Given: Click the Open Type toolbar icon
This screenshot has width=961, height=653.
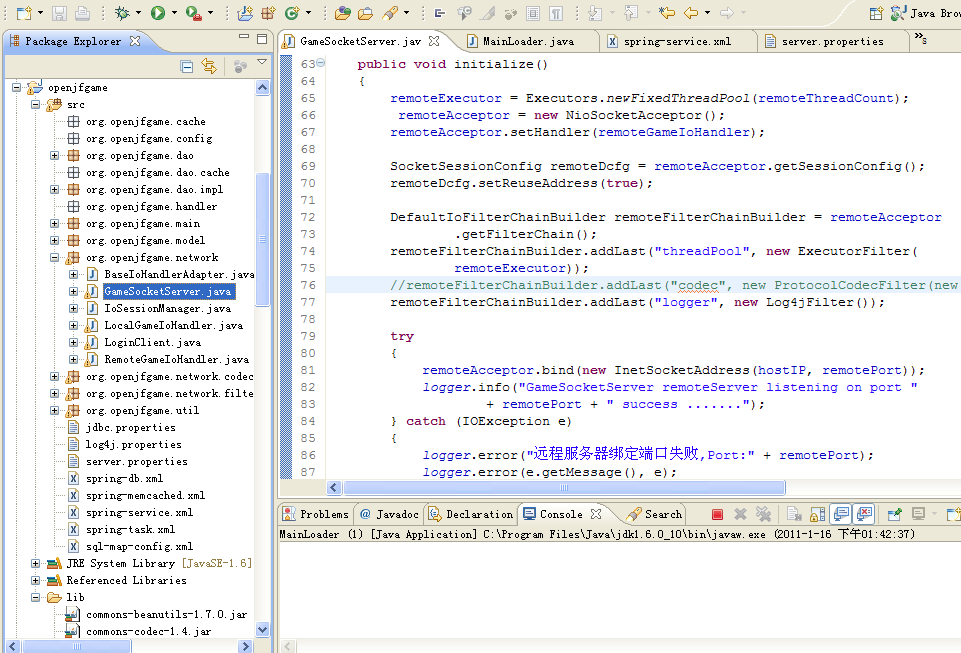Looking at the screenshot, I should coord(342,13).
